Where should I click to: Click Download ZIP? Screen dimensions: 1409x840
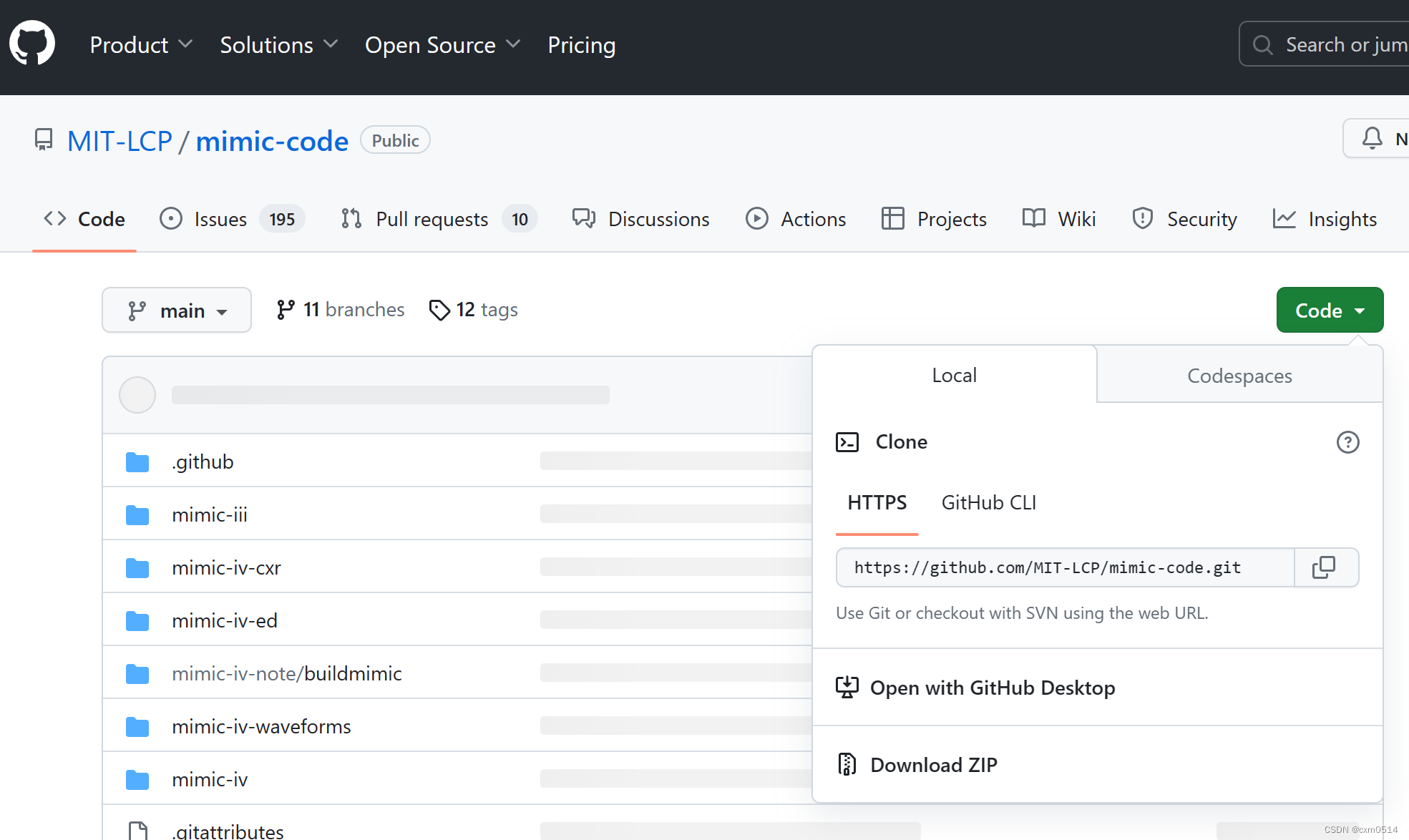(933, 765)
